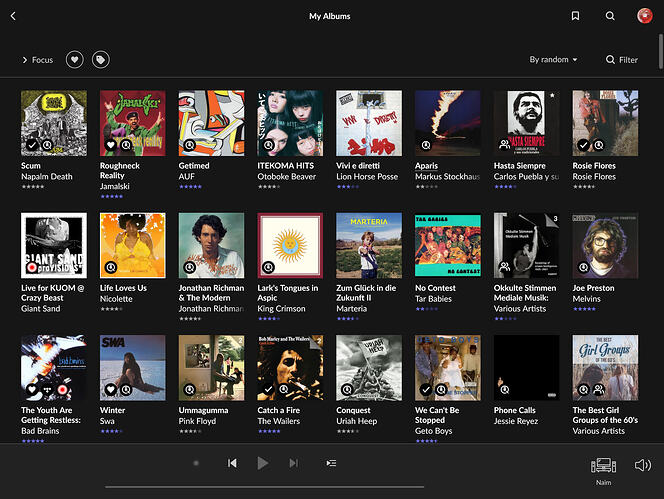Click the people badge on Okkulte Stimmen cover
This screenshot has height=499, width=664.
click(x=504, y=267)
